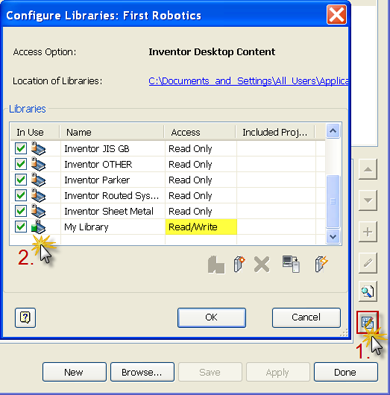Viewport: 390px width, 395px height.
Task: Click the plus add icon in side panel
Action: [368, 232]
